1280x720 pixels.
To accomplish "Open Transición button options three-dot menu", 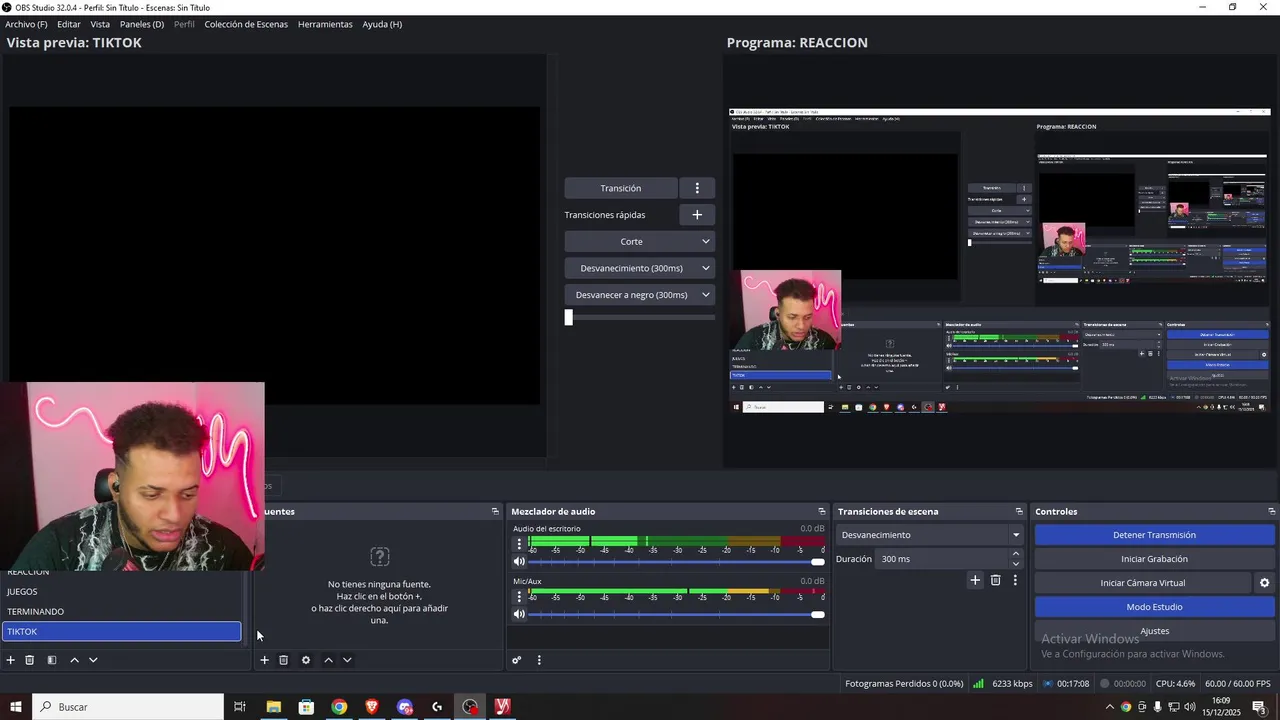I will point(697,188).
